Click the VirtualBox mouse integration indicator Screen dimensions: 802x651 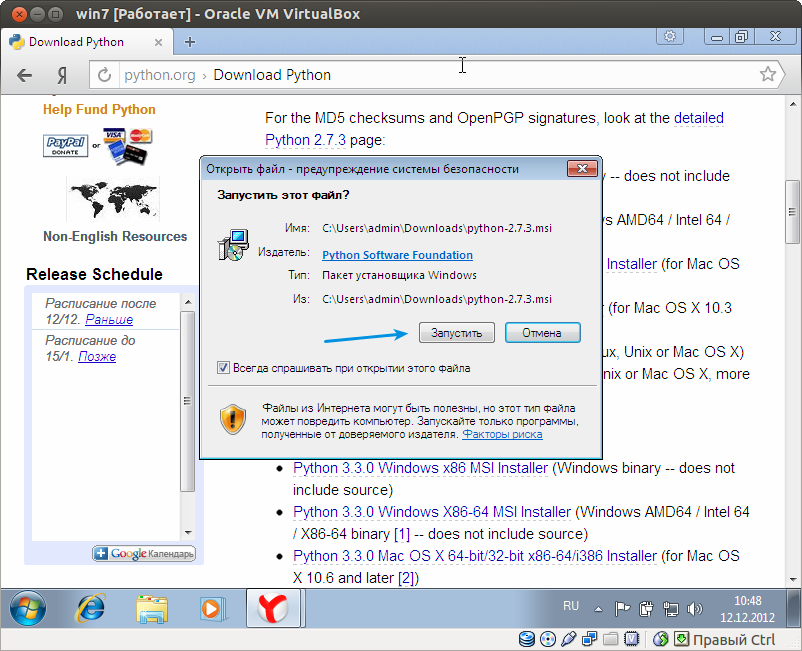point(661,639)
